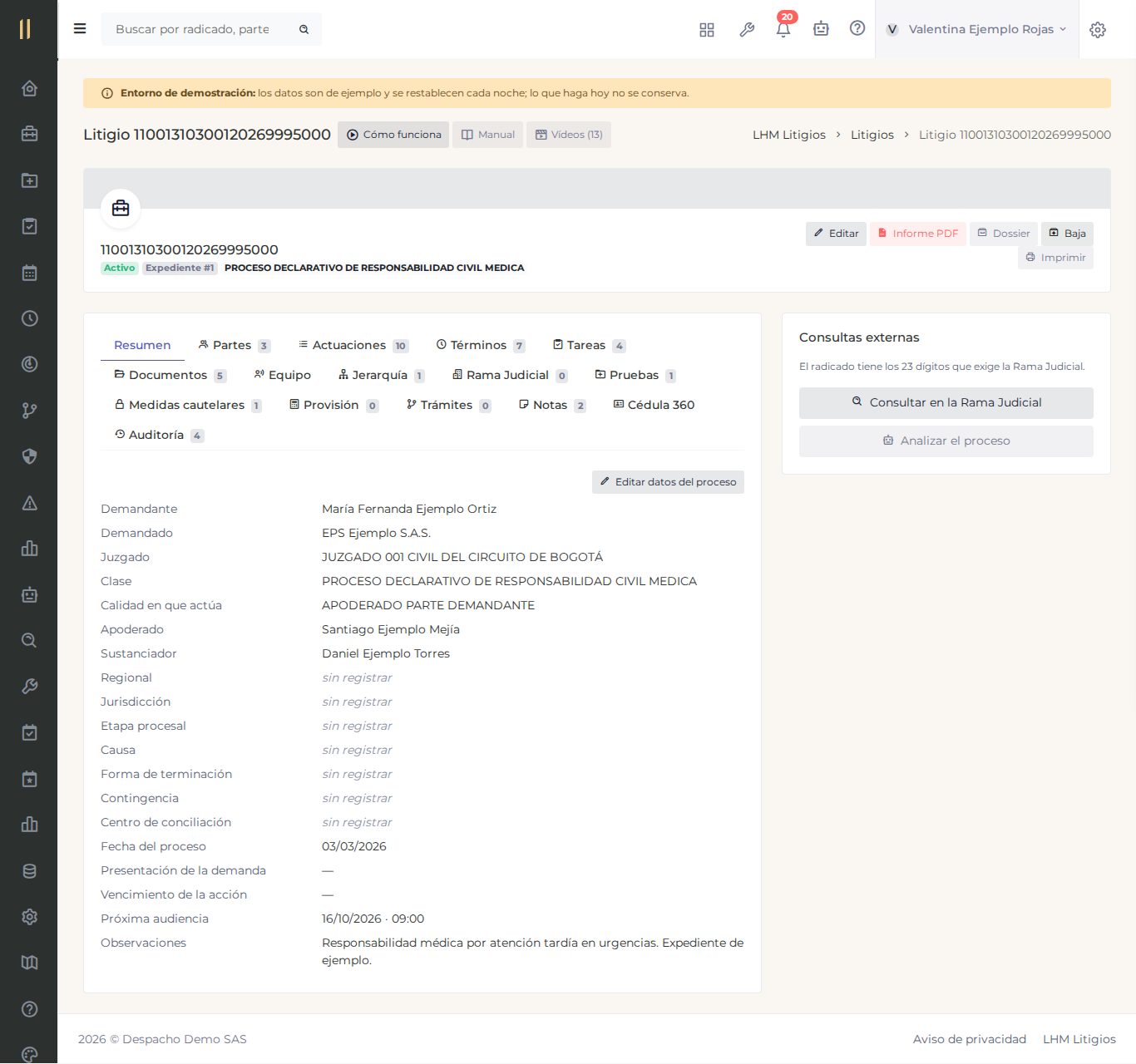1136x1064 pixels.
Task: Click the Editar button on case card
Action: [836, 234]
